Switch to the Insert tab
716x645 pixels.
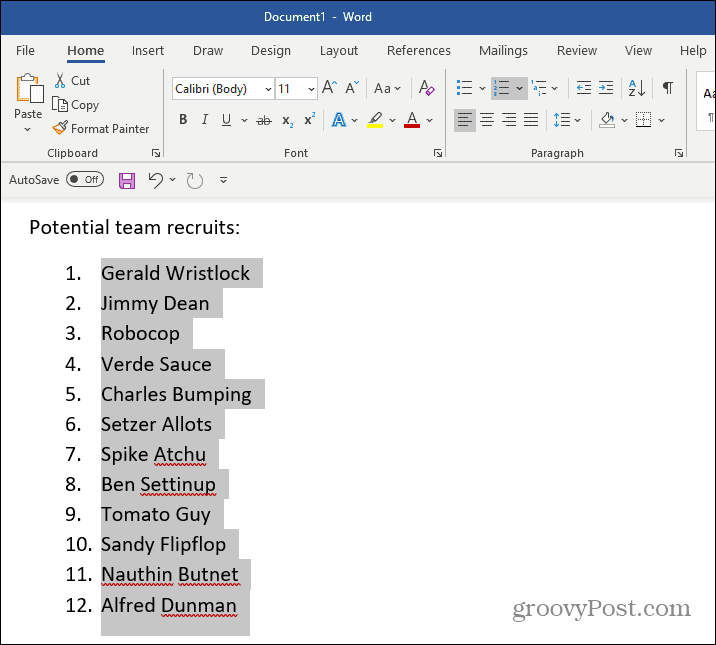pos(148,51)
